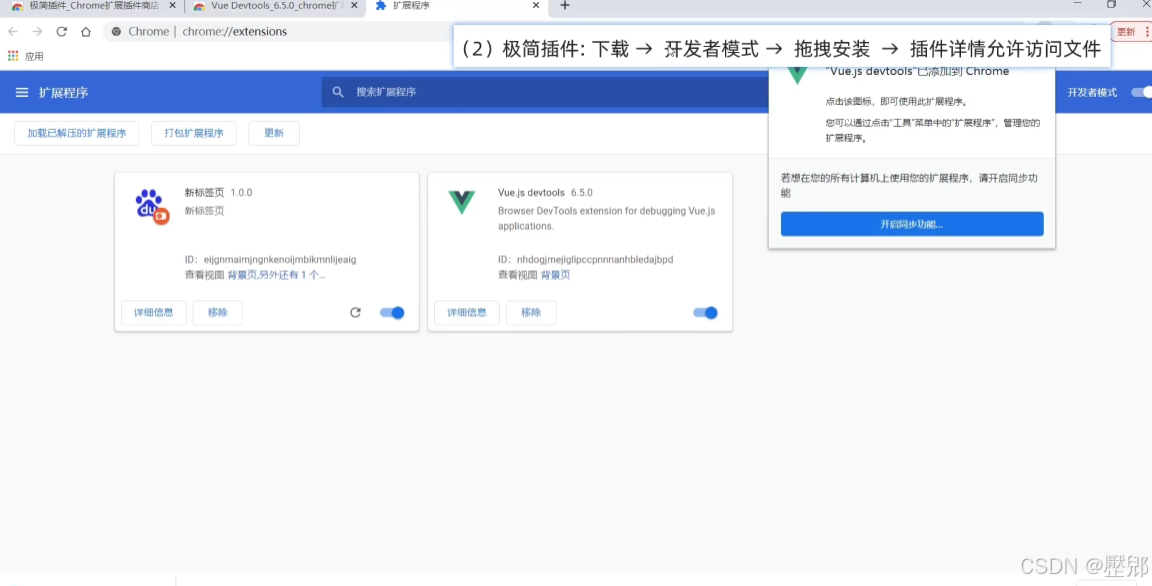The image size is (1152, 586).
Task: Click the Vue logo in the added-to-Chrome popup
Action: click(797, 75)
